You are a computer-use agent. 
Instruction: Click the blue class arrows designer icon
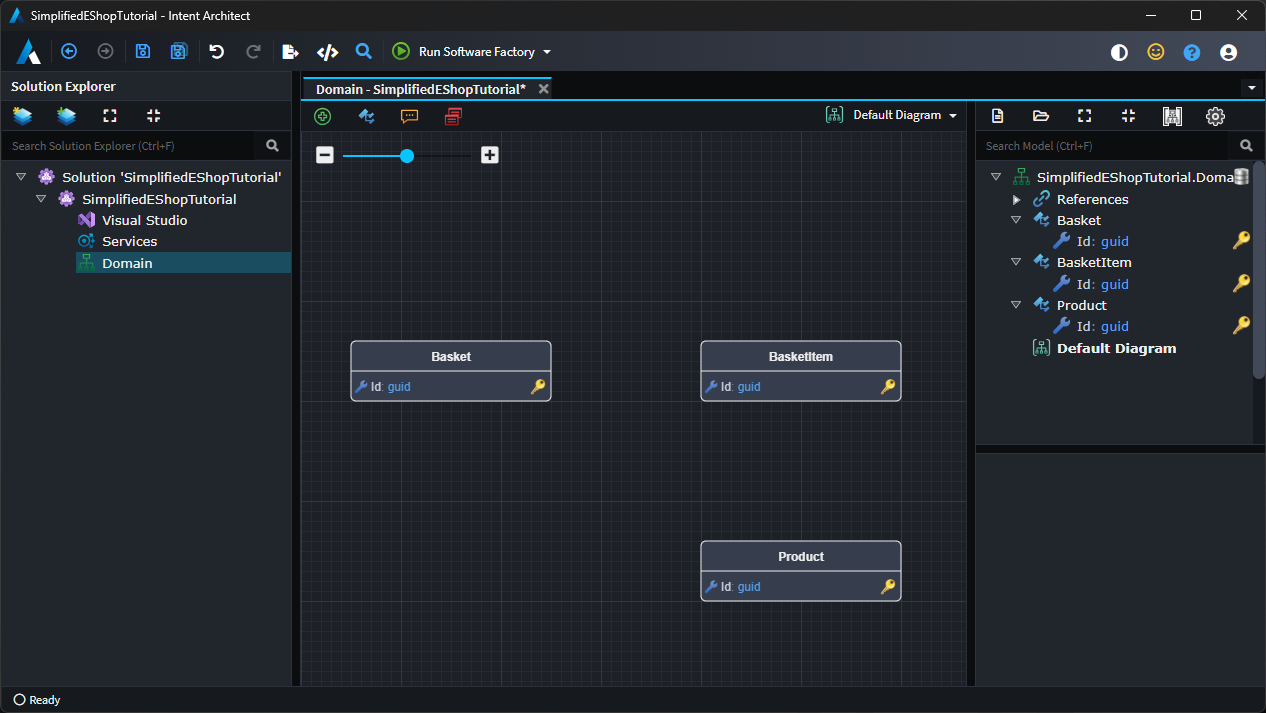coord(367,116)
